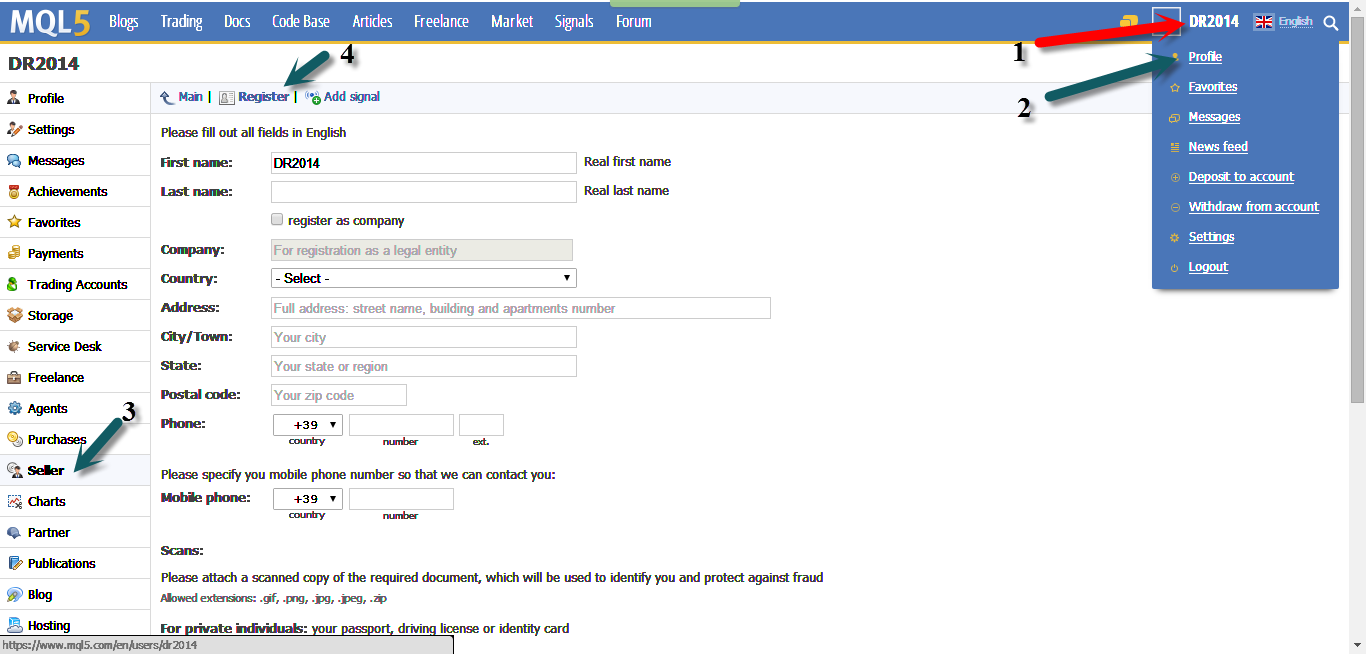Click the Phone ext. input field

pyautogui.click(x=481, y=425)
